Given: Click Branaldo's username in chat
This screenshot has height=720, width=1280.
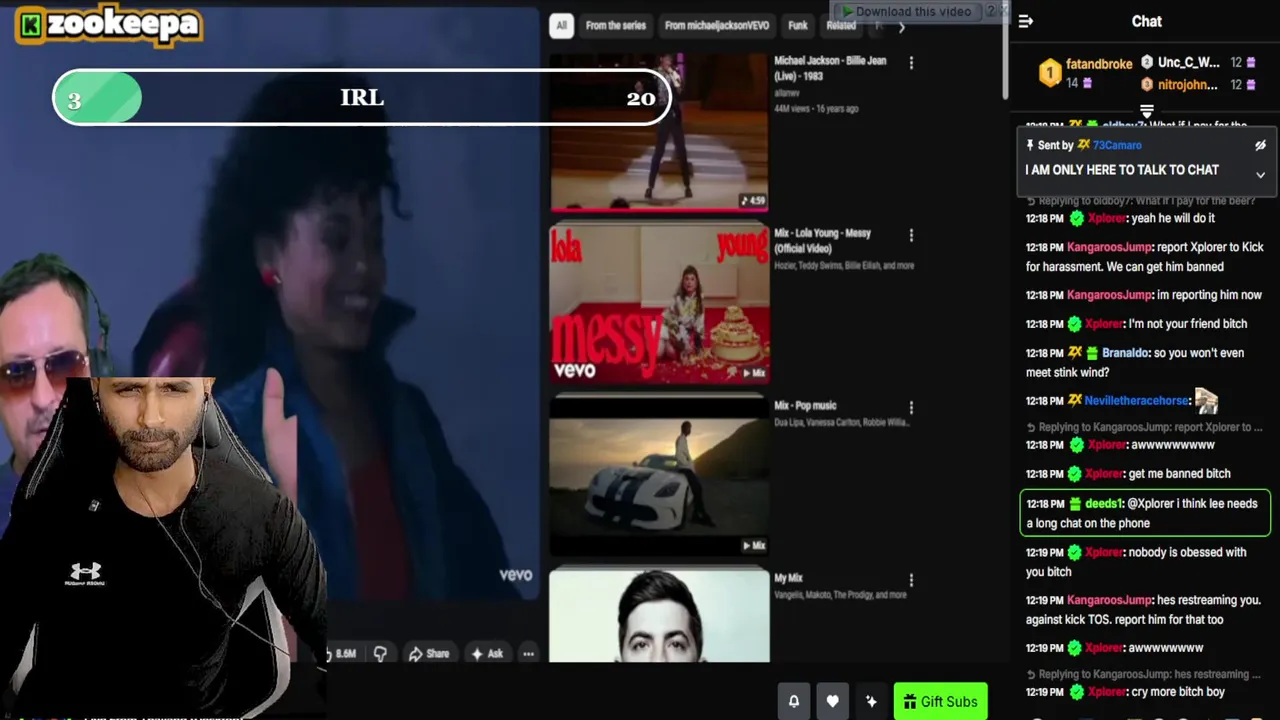Looking at the screenshot, I should [x=1125, y=353].
